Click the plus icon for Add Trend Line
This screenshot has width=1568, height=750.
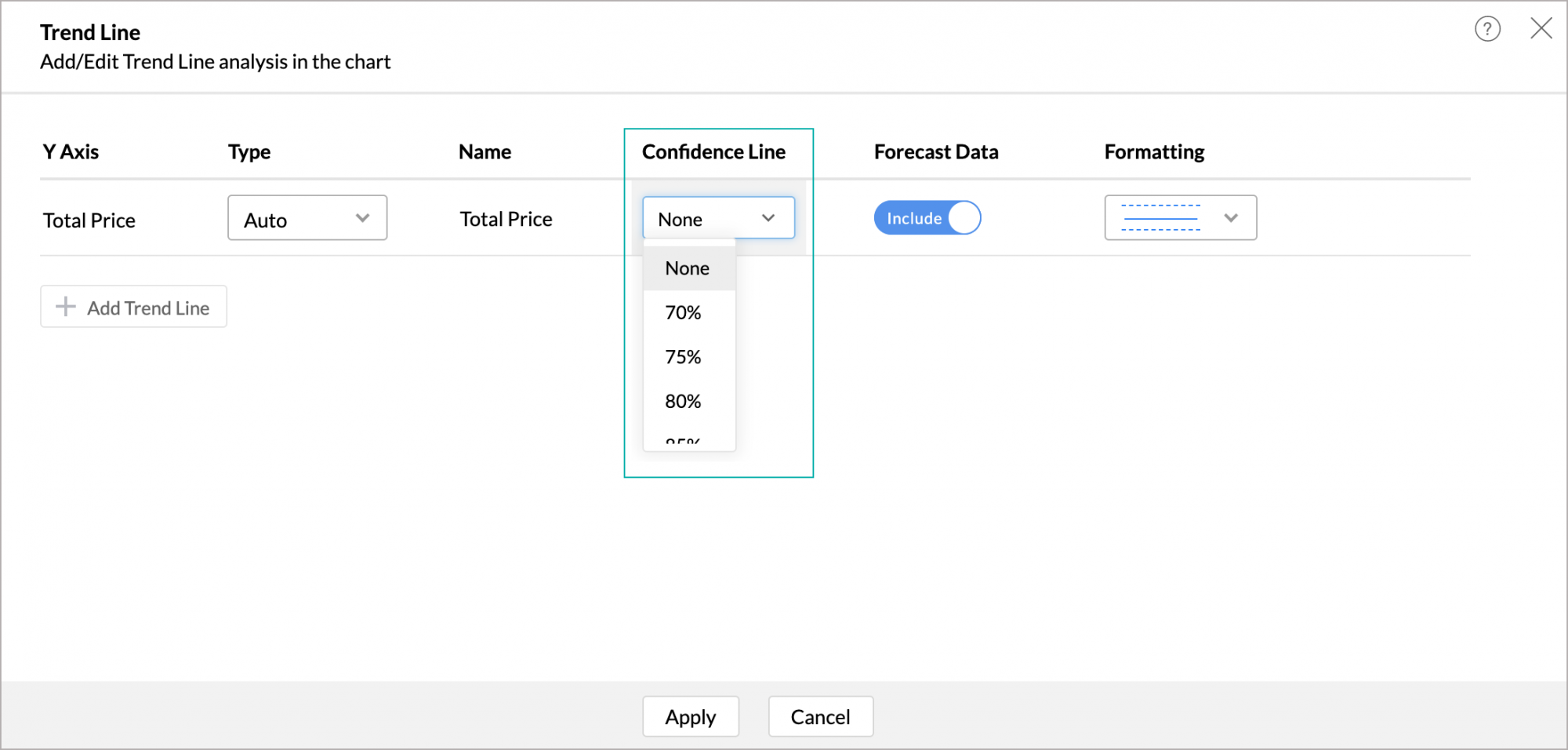tap(66, 307)
